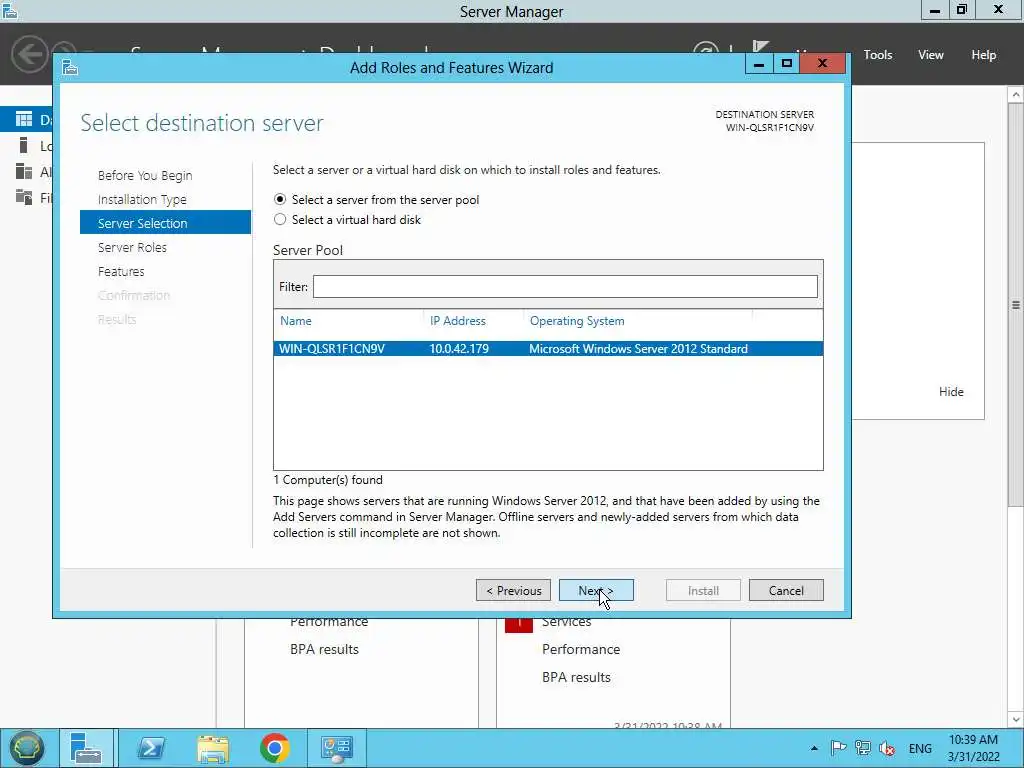
Task: Open Help menu in Server Manager
Action: point(983,55)
